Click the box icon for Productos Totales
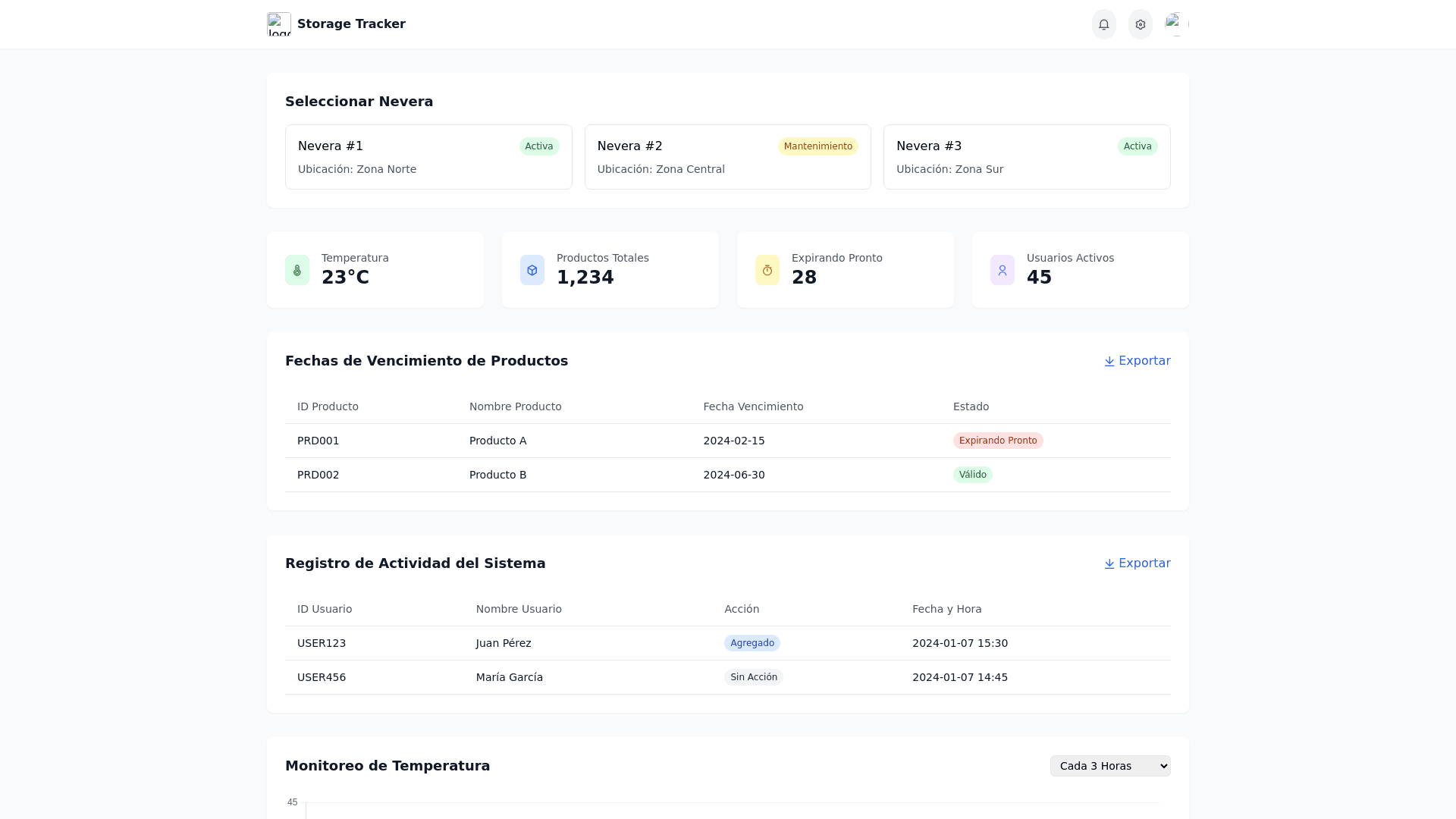This screenshot has height=819, width=1456. 532,270
